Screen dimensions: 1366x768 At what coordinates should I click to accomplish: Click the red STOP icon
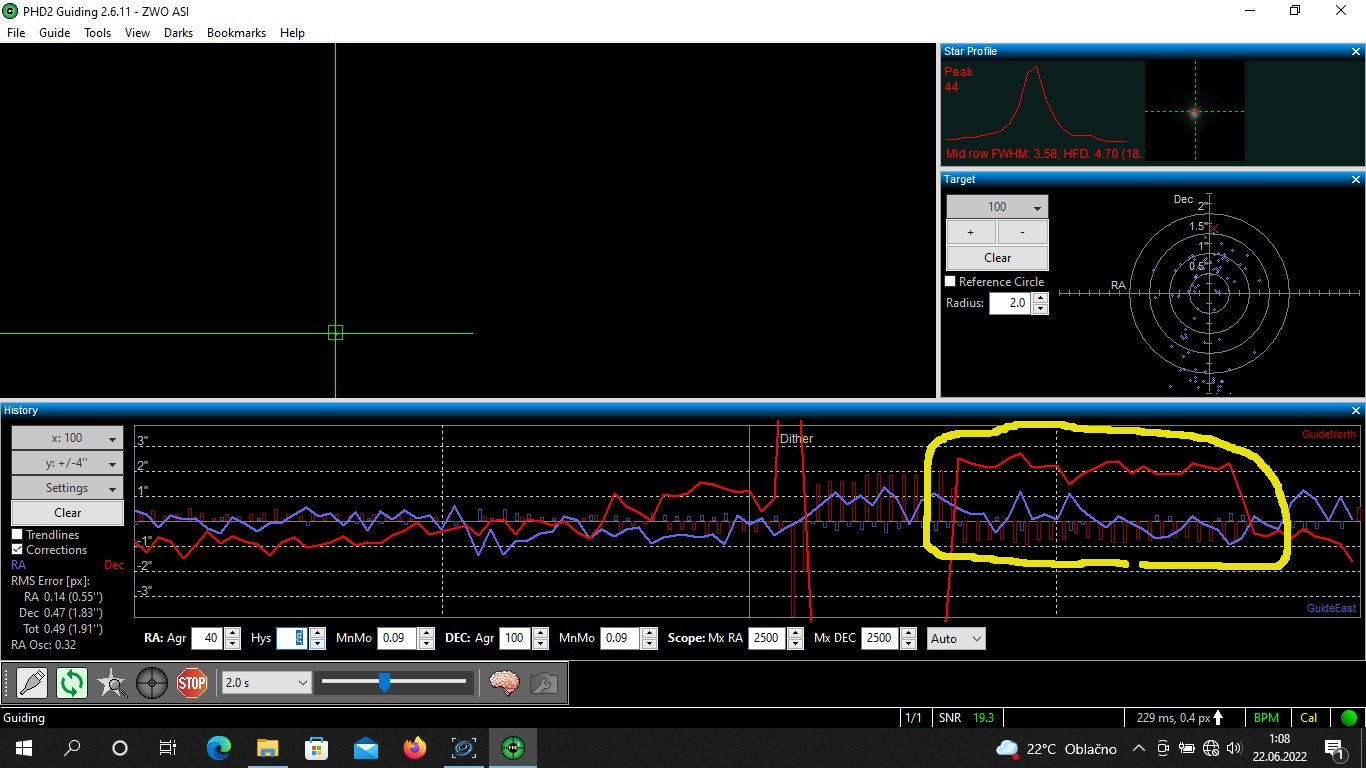pyautogui.click(x=192, y=683)
